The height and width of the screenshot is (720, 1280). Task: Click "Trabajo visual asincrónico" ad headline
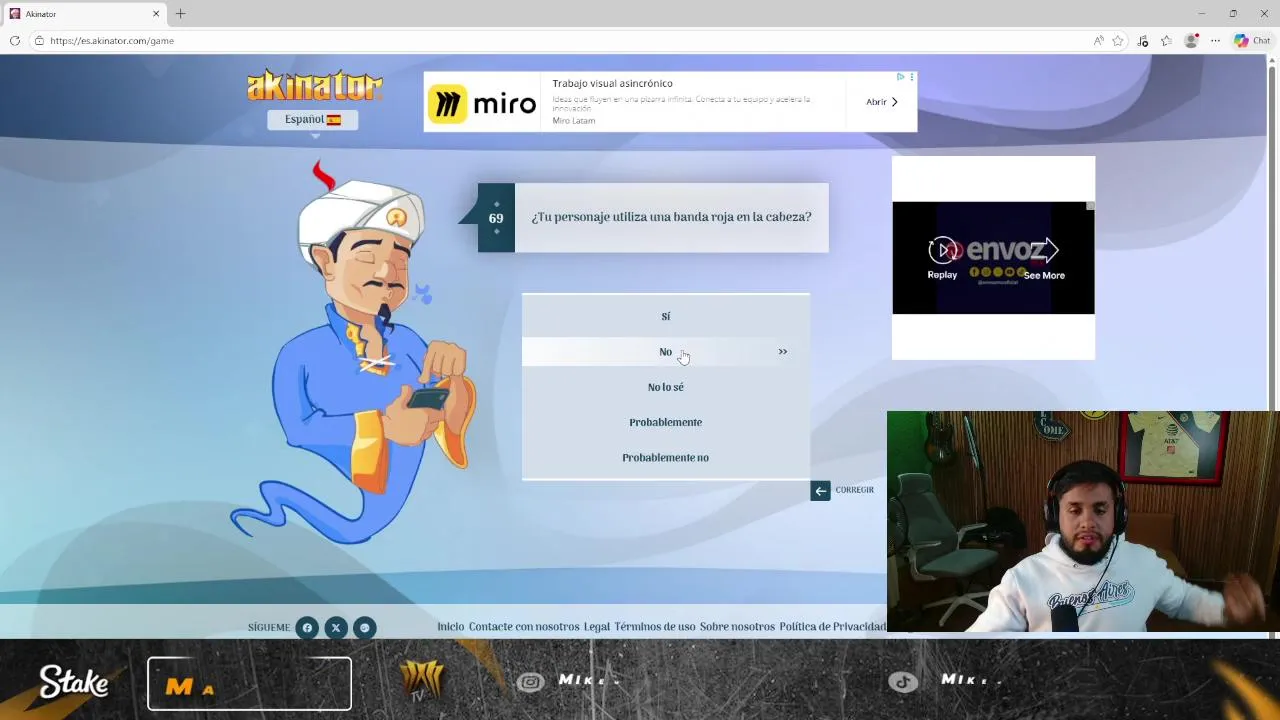point(612,84)
